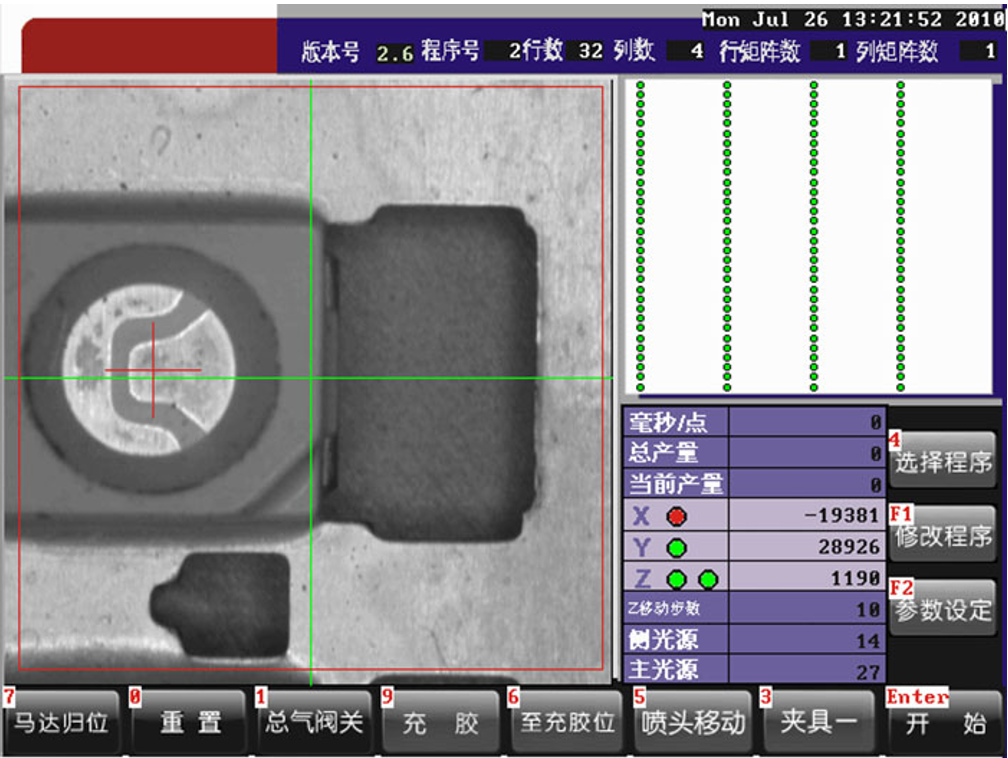Image resolution: width=1008 pixels, height=758 pixels.
Task: Click the top dot of the third dot column
Action: pos(814,85)
